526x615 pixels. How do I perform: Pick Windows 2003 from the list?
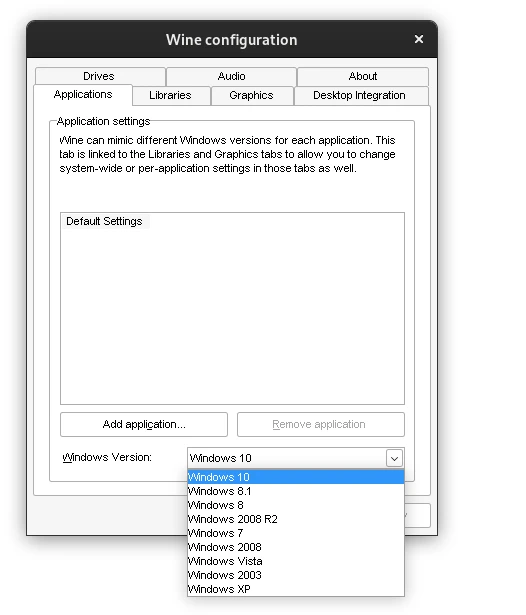(x=296, y=575)
